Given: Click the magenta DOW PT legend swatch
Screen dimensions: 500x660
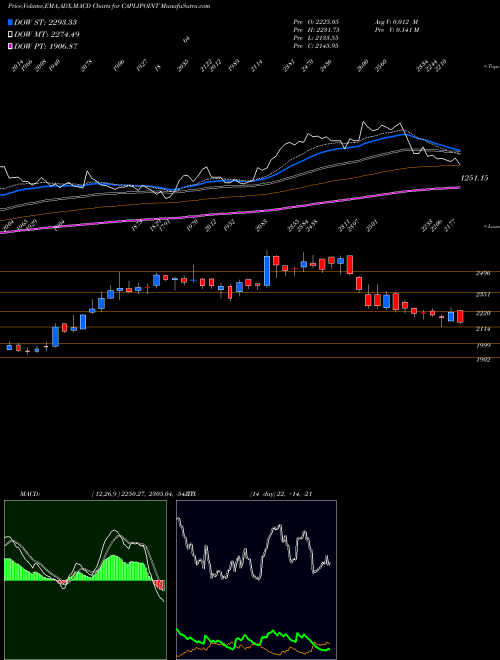Looking at the screenshot, I should click(10, 46).
